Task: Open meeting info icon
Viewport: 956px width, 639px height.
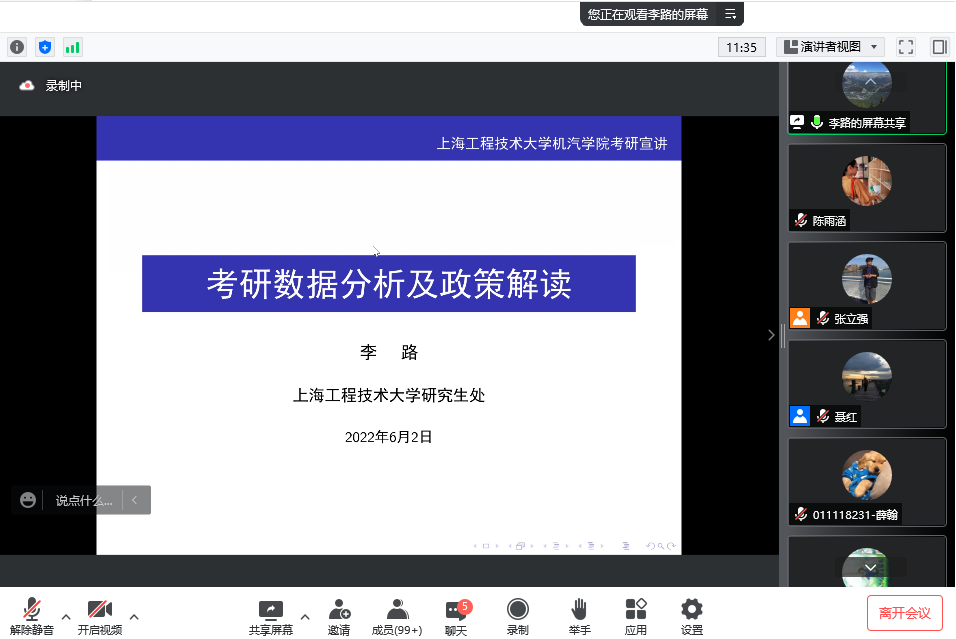Action: [17, 47]
